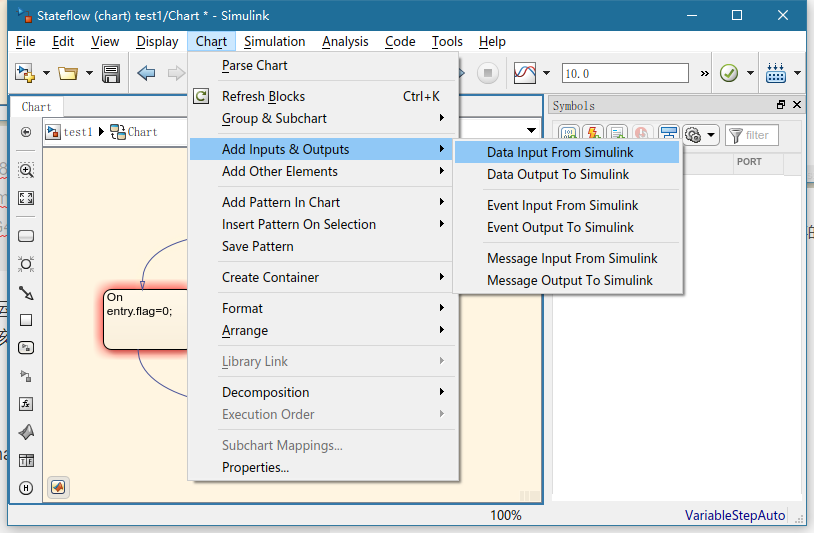Choose Message Output To Simulink
Screen dimensions: 814x533
tap(567, 280)
